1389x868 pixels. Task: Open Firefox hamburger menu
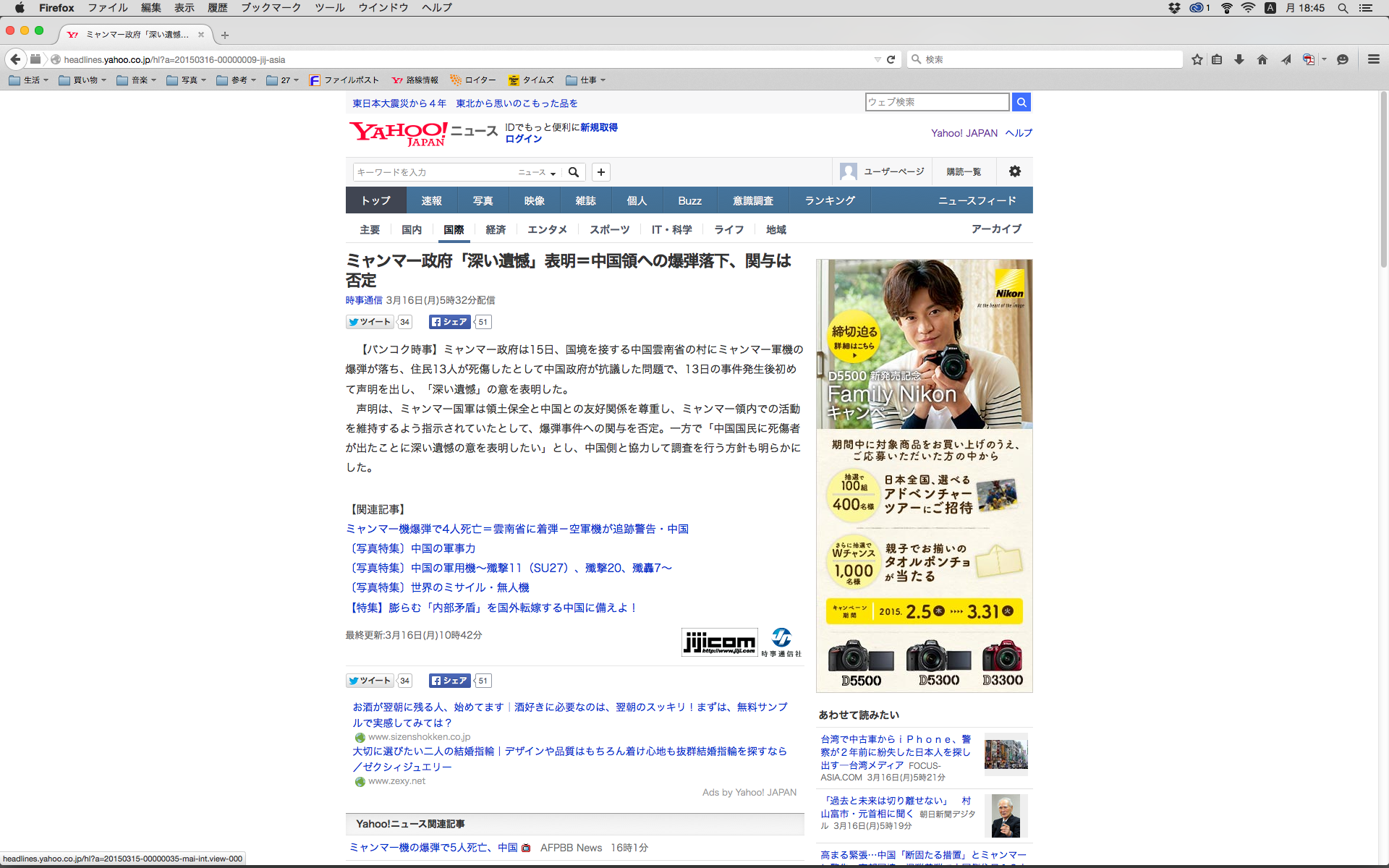click(x=1373, y=59)
